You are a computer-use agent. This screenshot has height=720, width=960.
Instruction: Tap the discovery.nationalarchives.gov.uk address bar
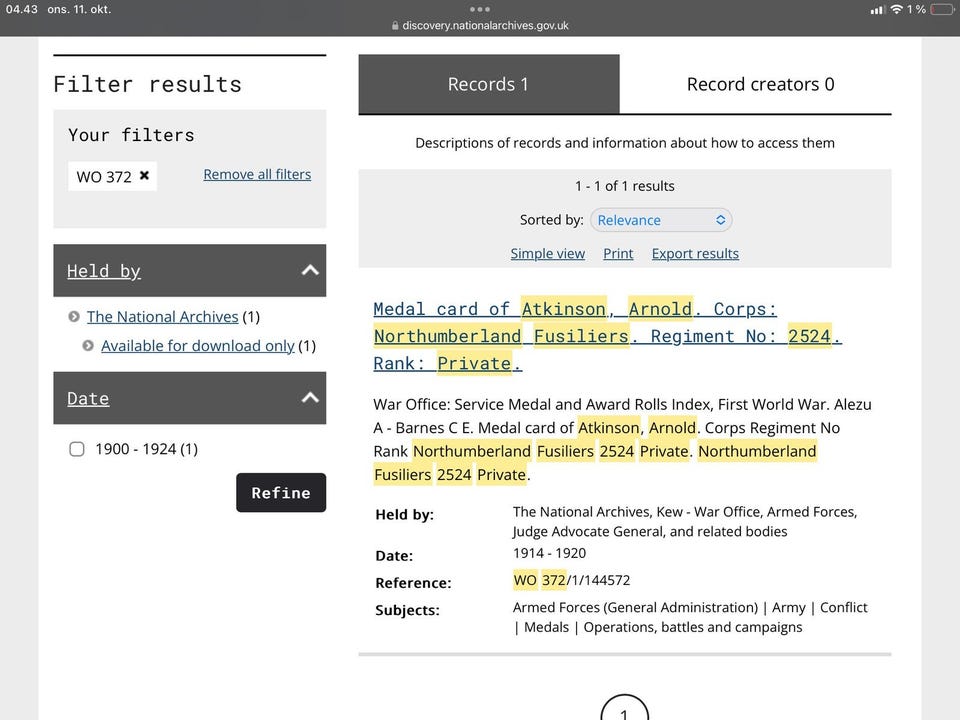point(485,26)
